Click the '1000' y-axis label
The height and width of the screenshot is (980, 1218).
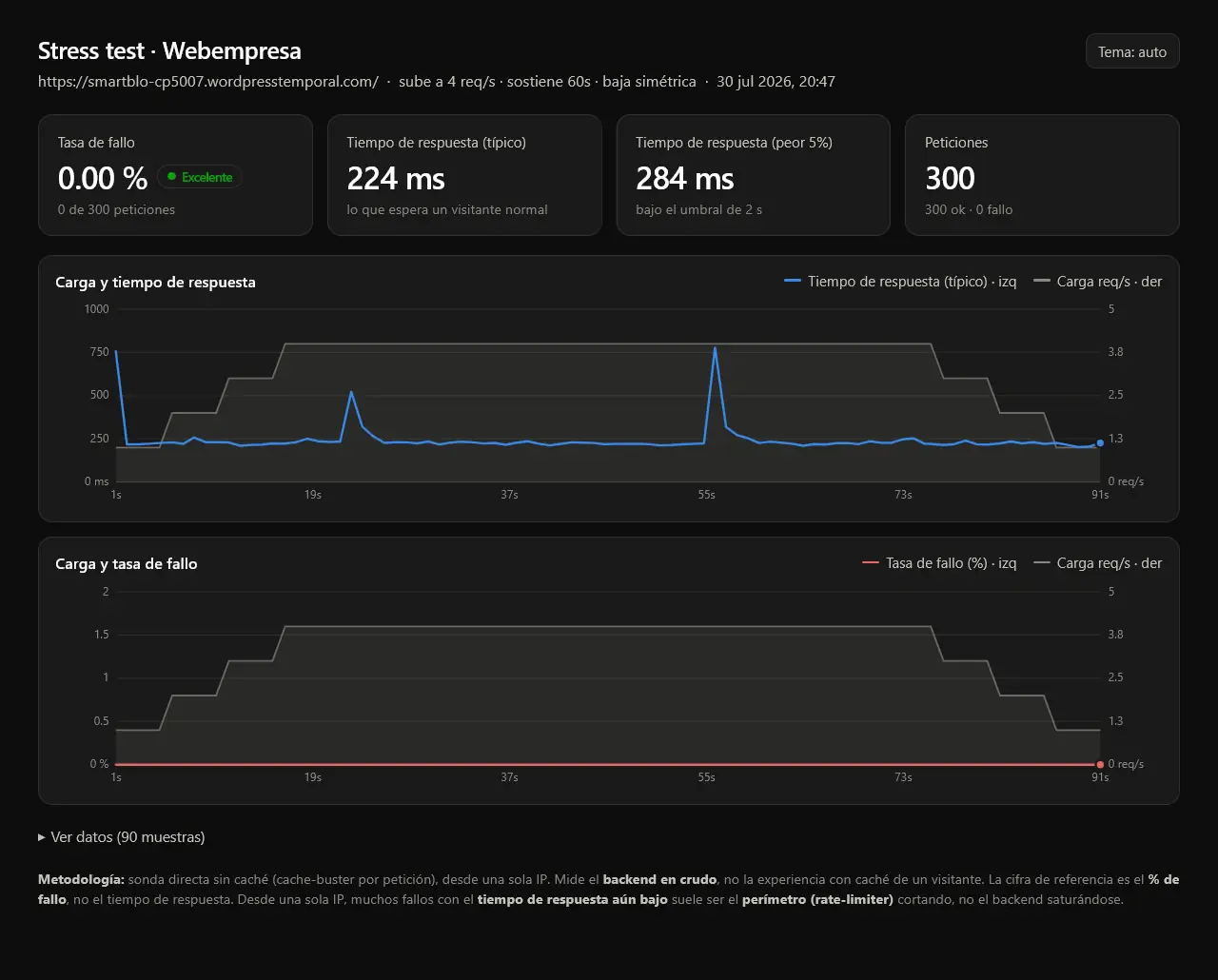tap(97, 309)
